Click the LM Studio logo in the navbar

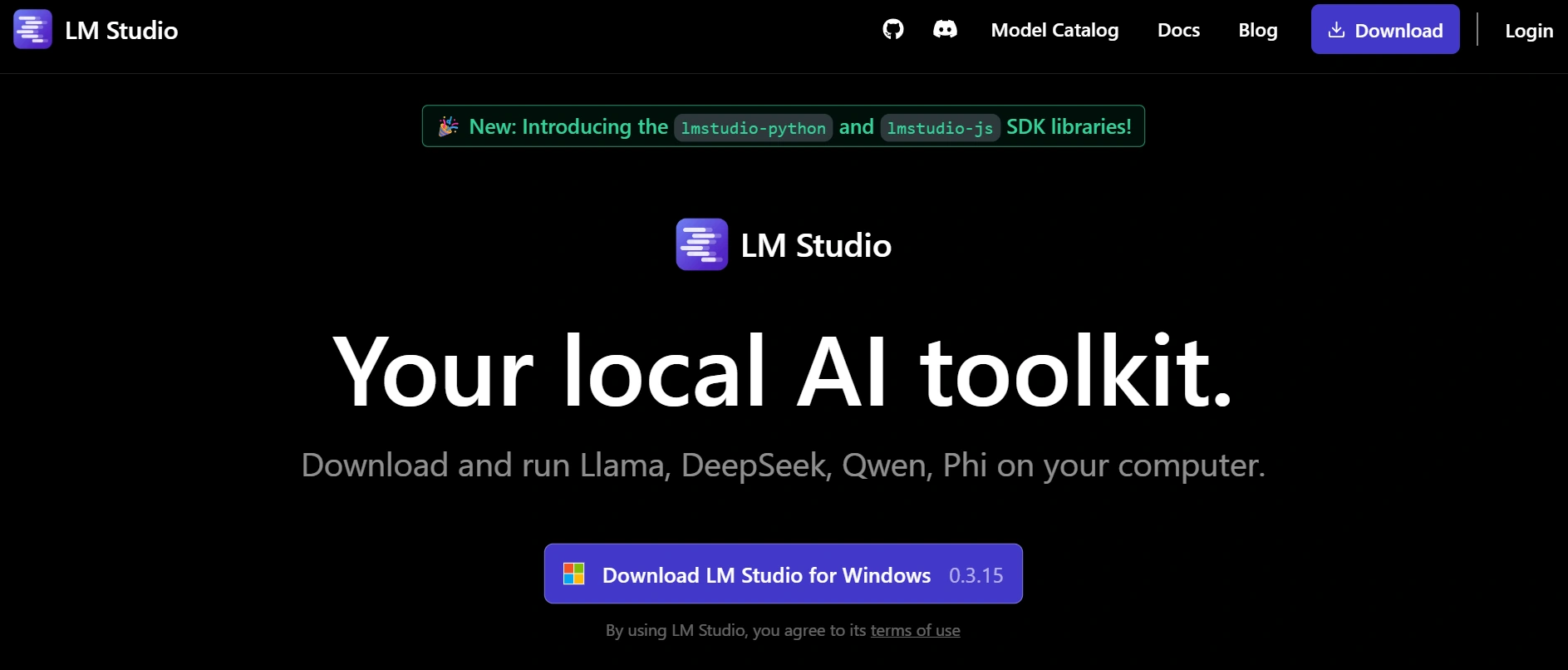point(32,30)
